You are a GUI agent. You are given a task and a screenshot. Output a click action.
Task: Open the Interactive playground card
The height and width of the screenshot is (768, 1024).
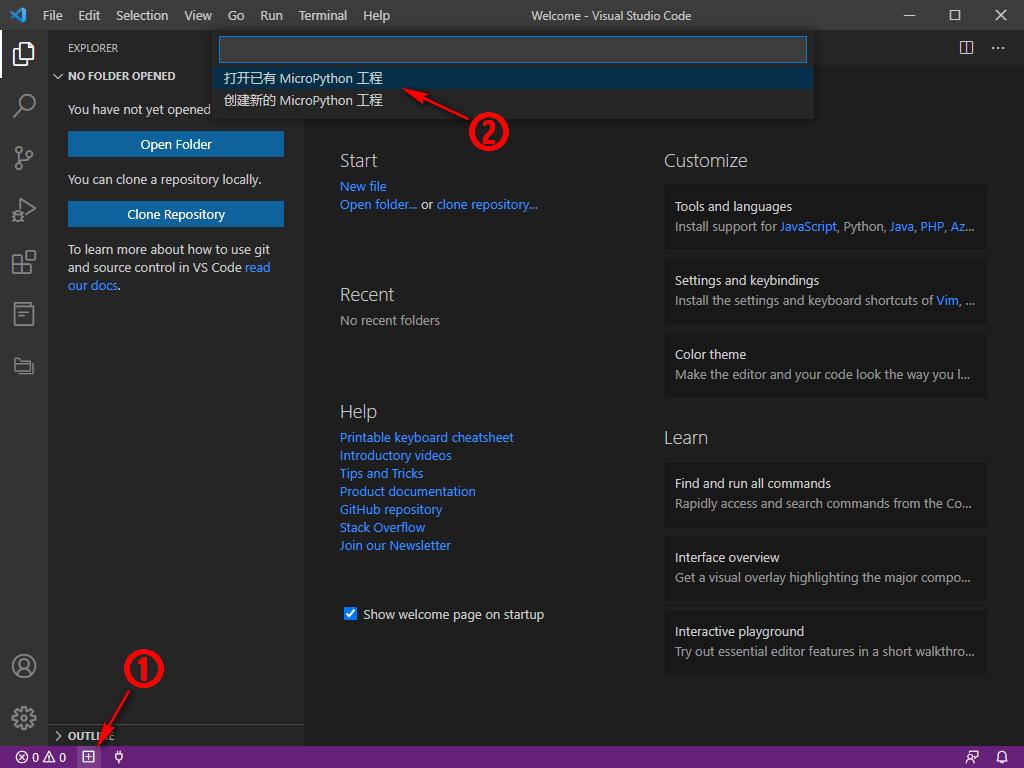click(x=825, y=642)
